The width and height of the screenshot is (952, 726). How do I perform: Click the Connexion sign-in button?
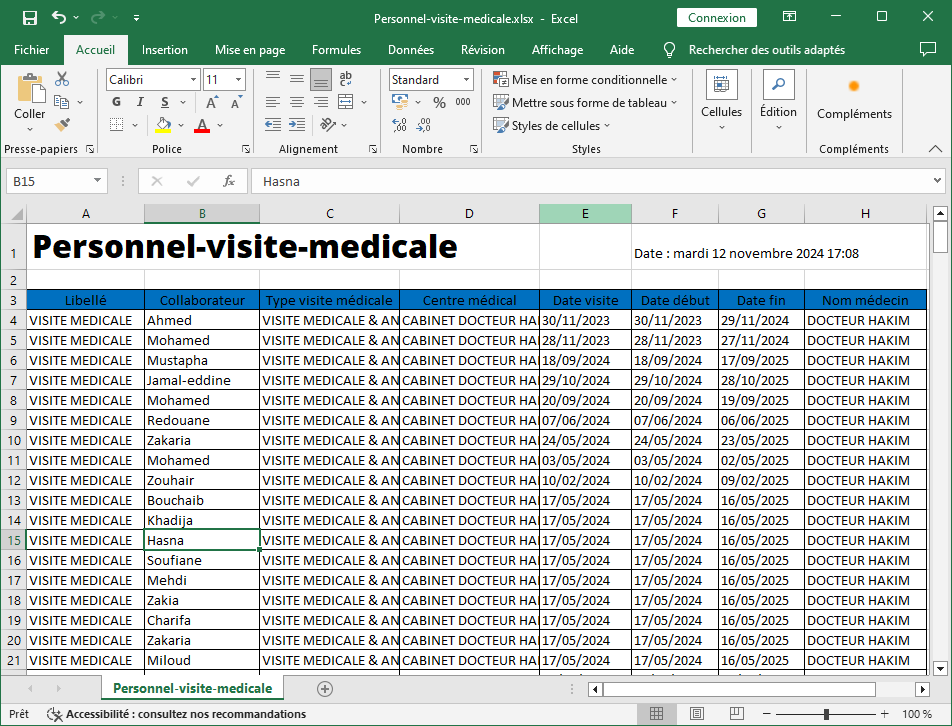coord(716,18)
